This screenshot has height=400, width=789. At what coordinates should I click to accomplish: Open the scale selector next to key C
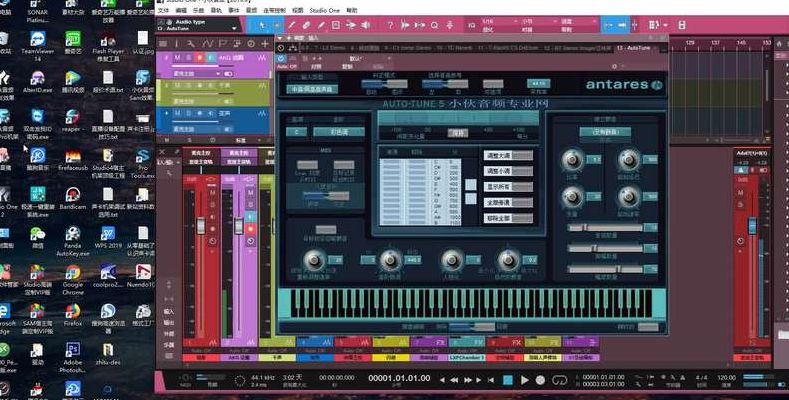point(339,132)
